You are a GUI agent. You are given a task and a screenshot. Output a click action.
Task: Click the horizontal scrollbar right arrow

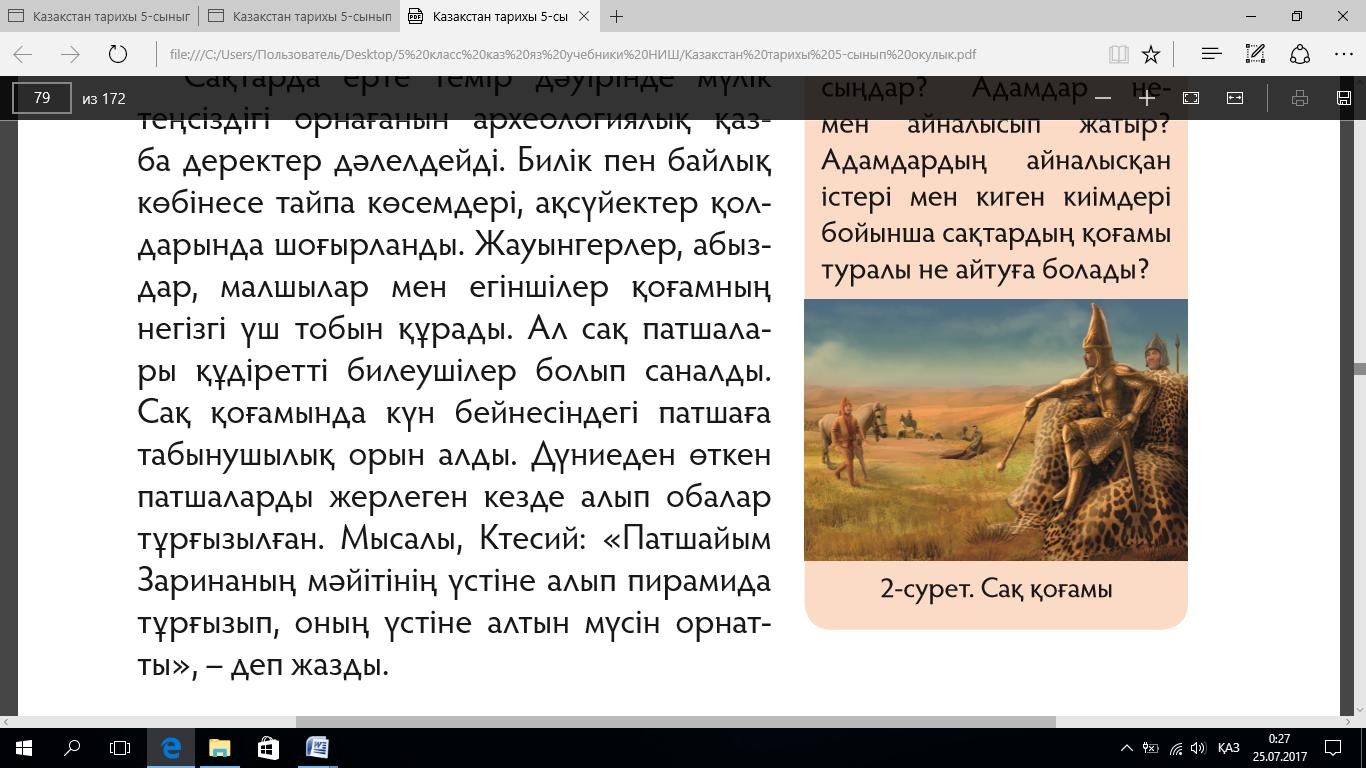(1346, 721)
